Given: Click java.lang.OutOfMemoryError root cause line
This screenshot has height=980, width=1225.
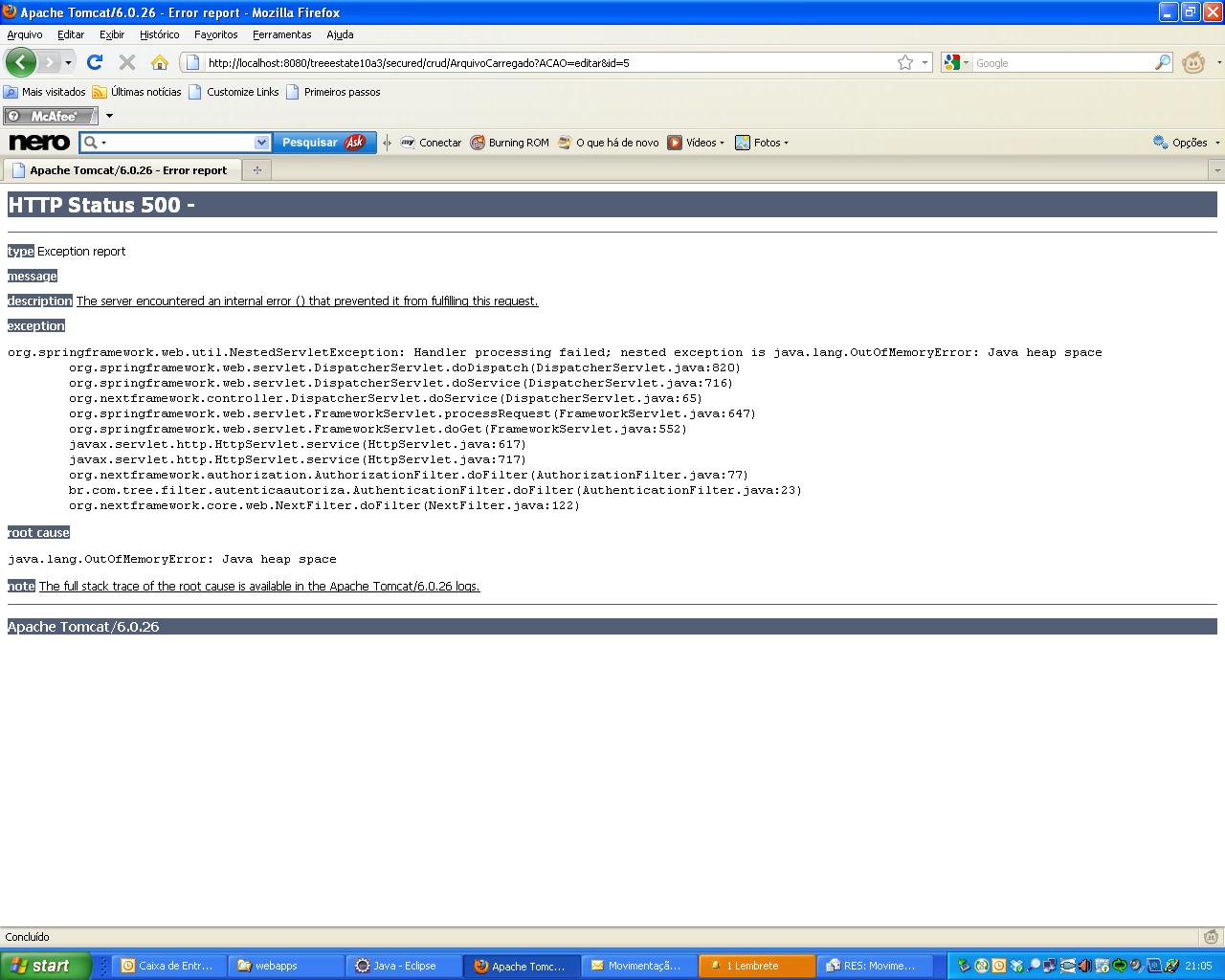Looking at the screenshot, I should pos(172,559).
